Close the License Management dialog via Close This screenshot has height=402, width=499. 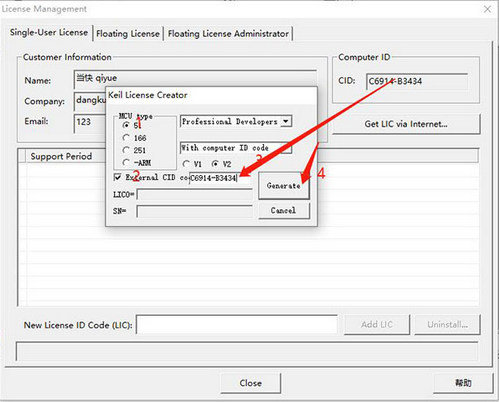point(250,383)
